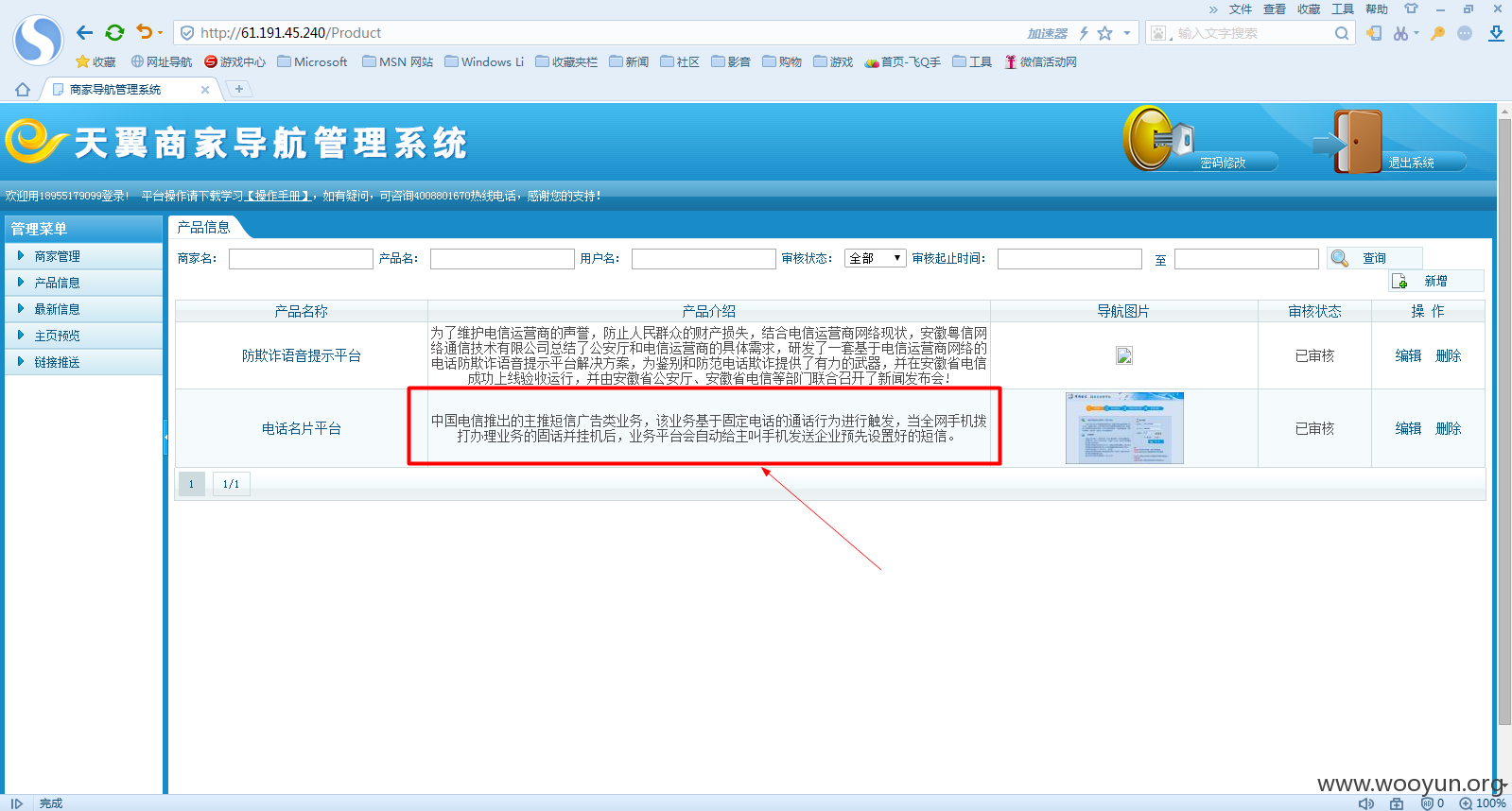The height and width of the screenshot is (811, 1512).
Task: Click the 查询 search button
Action: pyautogui.click(x=1374, y=258)
